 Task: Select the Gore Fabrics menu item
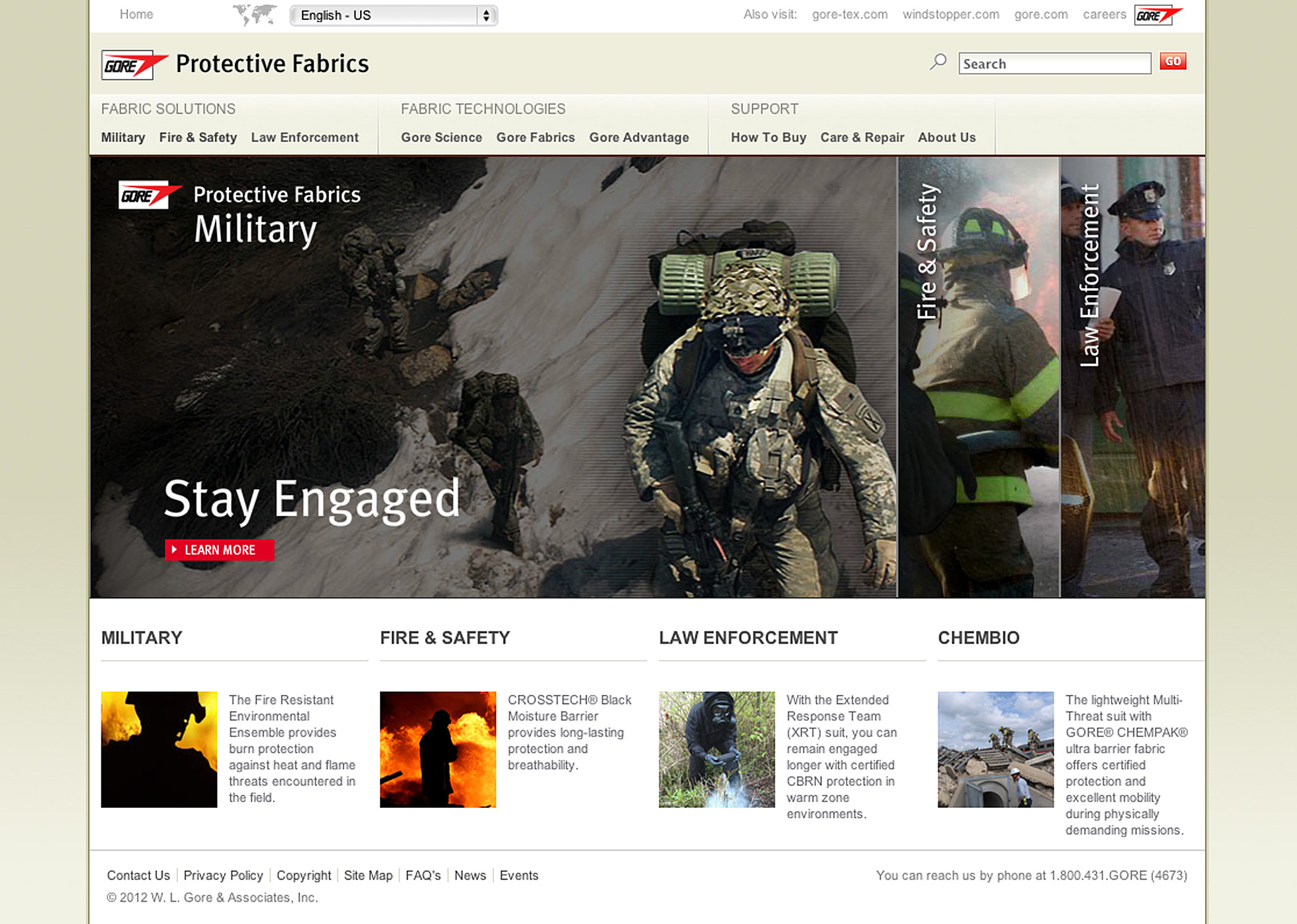coord(535,137)
